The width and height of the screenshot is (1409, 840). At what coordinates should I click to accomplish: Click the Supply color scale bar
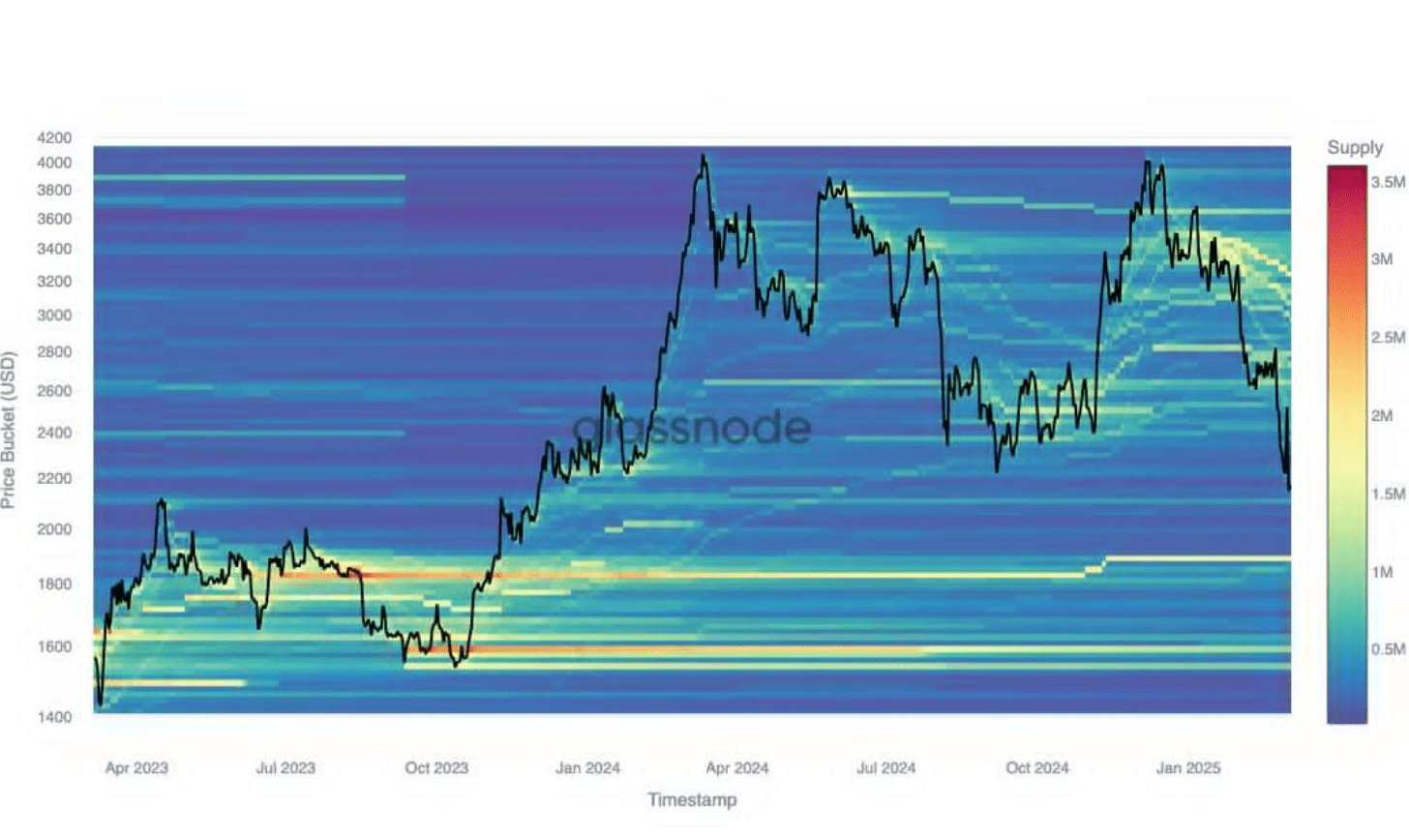point(1346,444)
